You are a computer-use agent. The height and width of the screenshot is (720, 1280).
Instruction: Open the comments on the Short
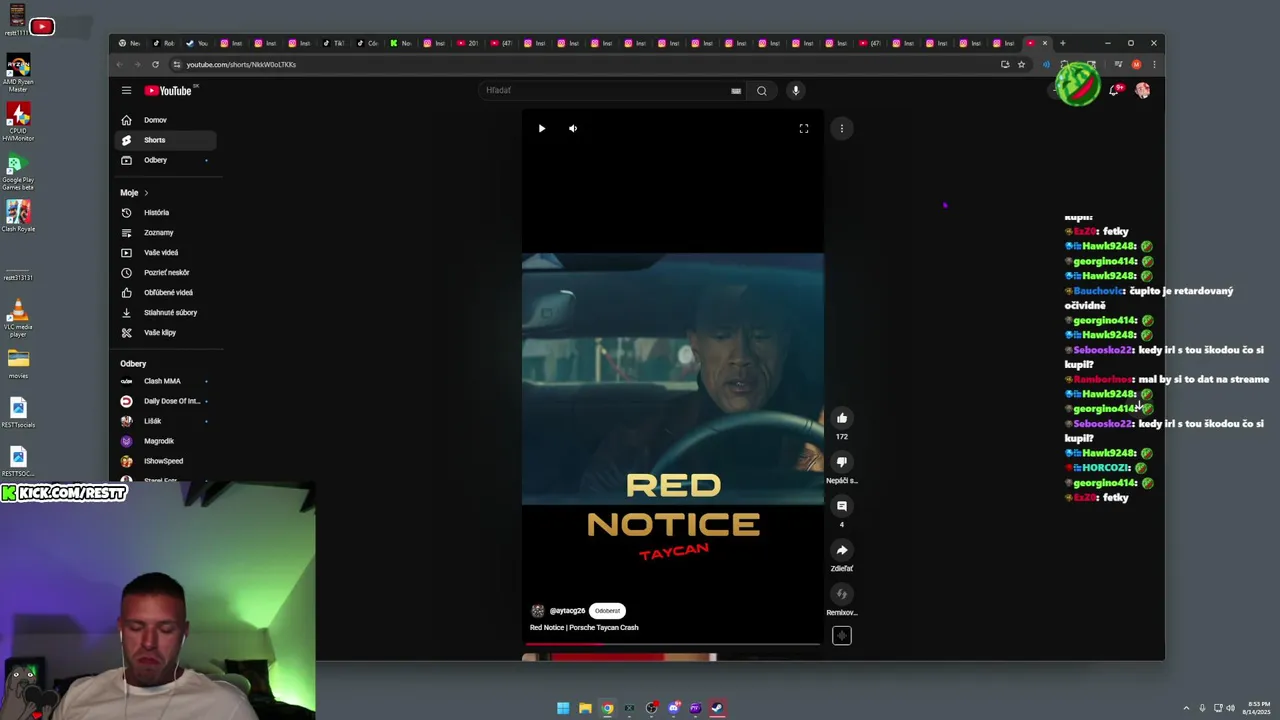842,506
